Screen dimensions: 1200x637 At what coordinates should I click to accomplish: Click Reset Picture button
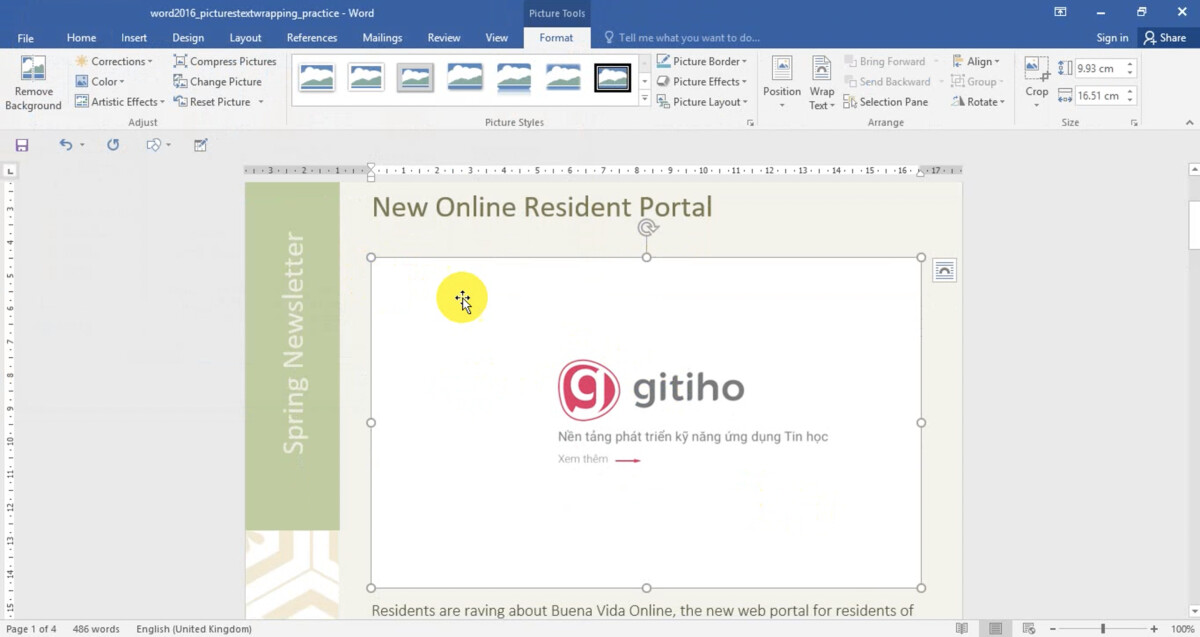pos(212,102)
